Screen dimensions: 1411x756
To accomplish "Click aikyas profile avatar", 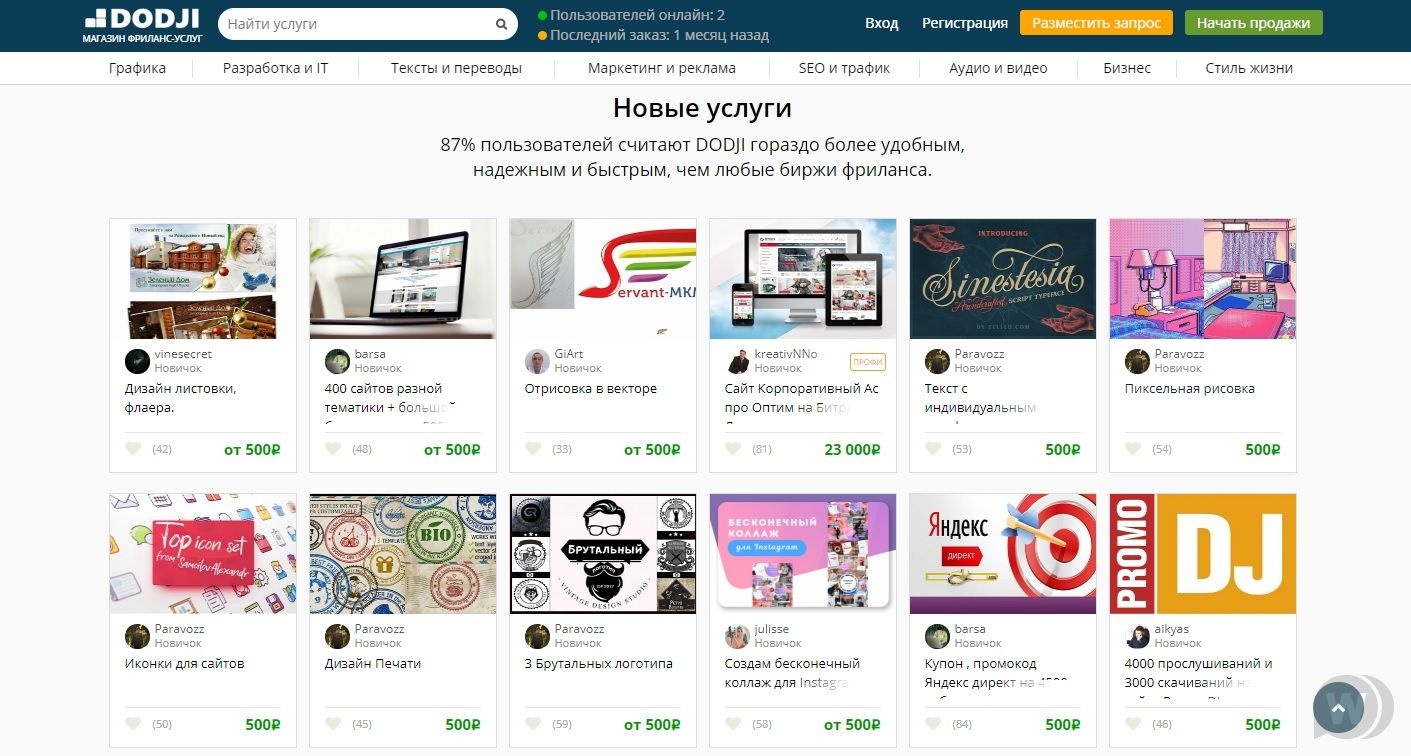I will (x=1137, y=636).
